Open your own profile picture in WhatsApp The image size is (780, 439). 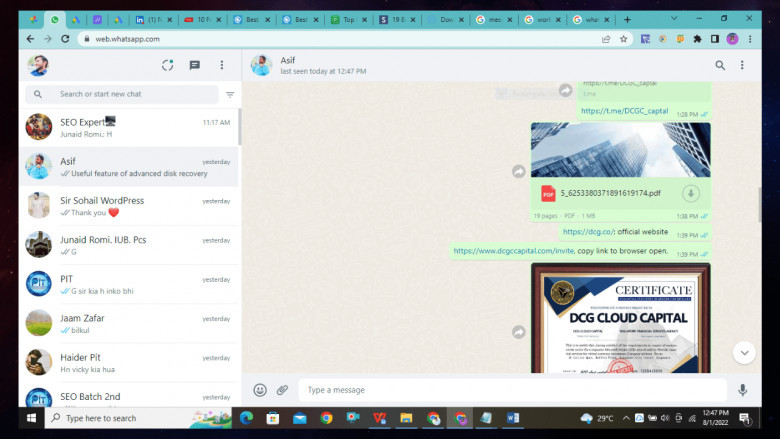[38, 65]
